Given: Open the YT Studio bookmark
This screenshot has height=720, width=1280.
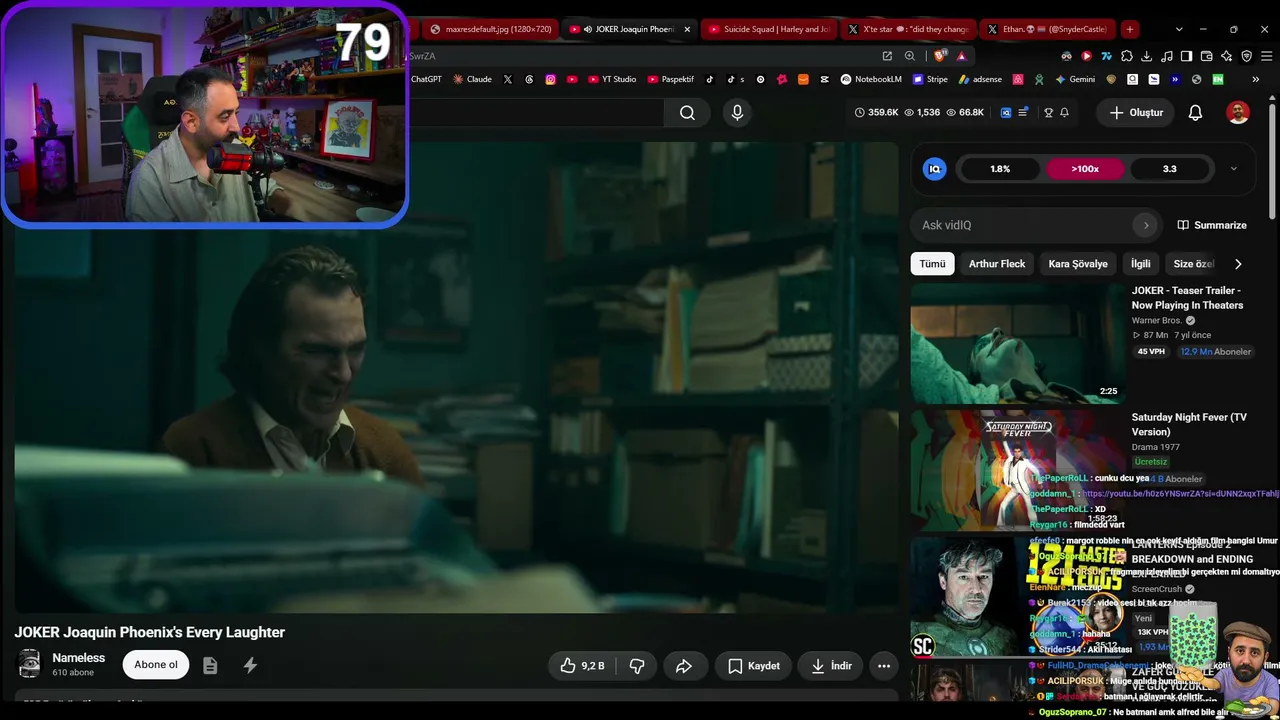Looking at the screenshot, I should 612,79.
